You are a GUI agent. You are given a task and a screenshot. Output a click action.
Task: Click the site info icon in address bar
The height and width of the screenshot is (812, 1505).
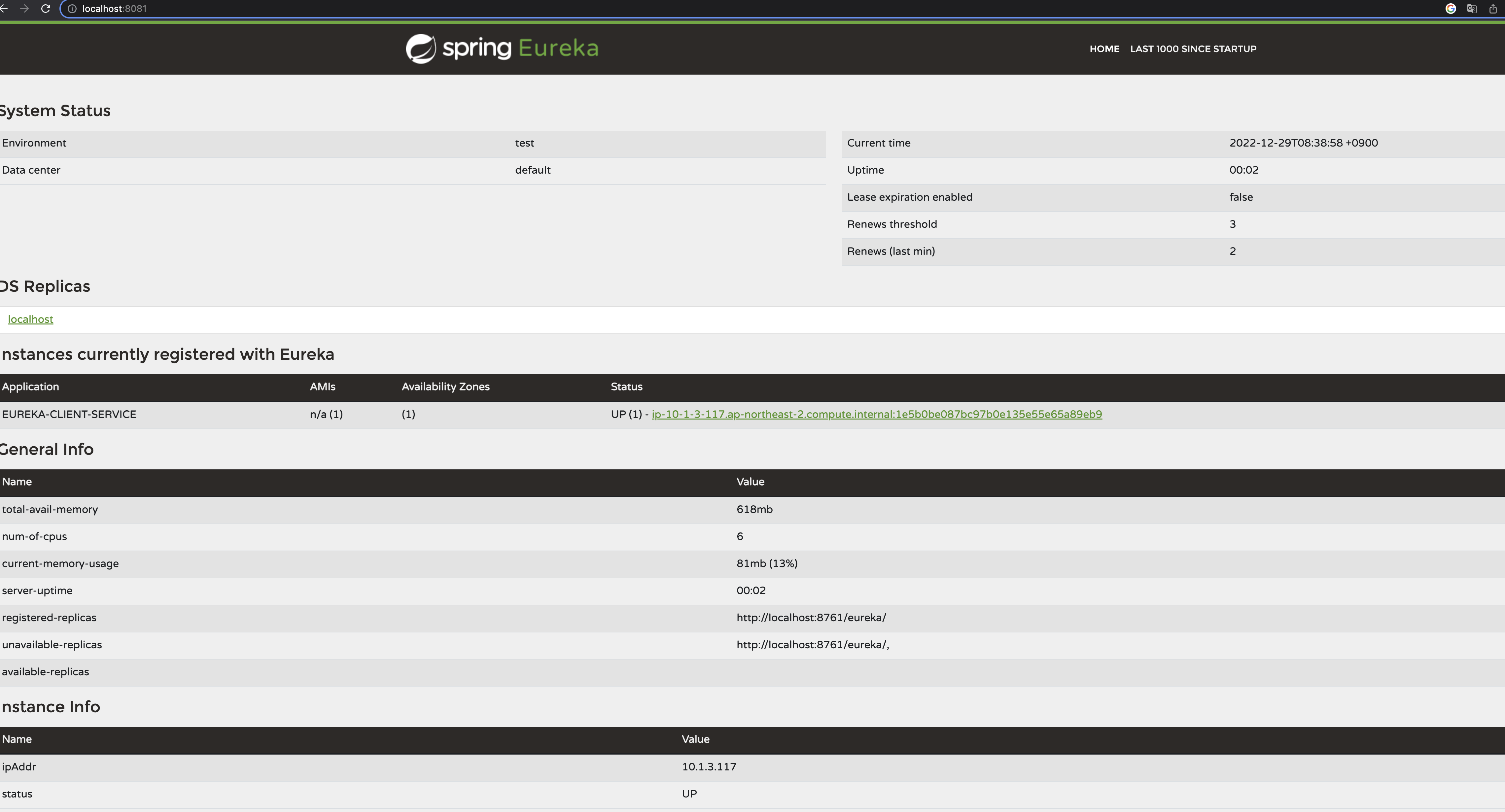tap(72, 9)
